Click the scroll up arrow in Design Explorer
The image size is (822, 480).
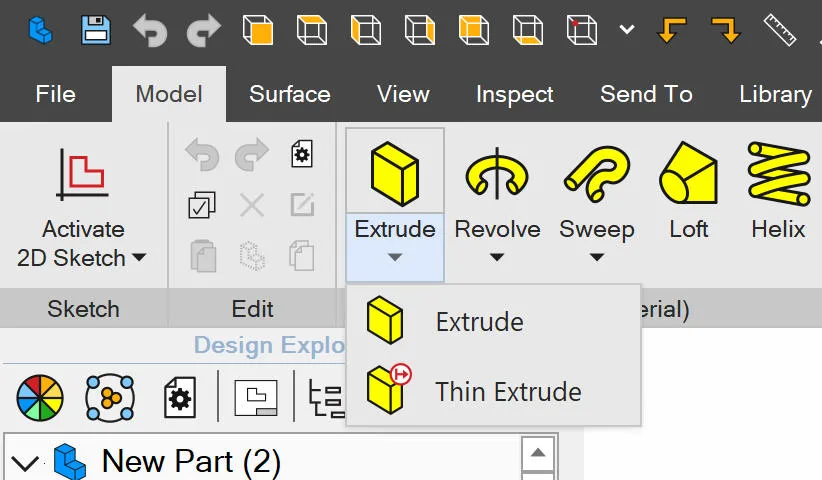point(538,453)
